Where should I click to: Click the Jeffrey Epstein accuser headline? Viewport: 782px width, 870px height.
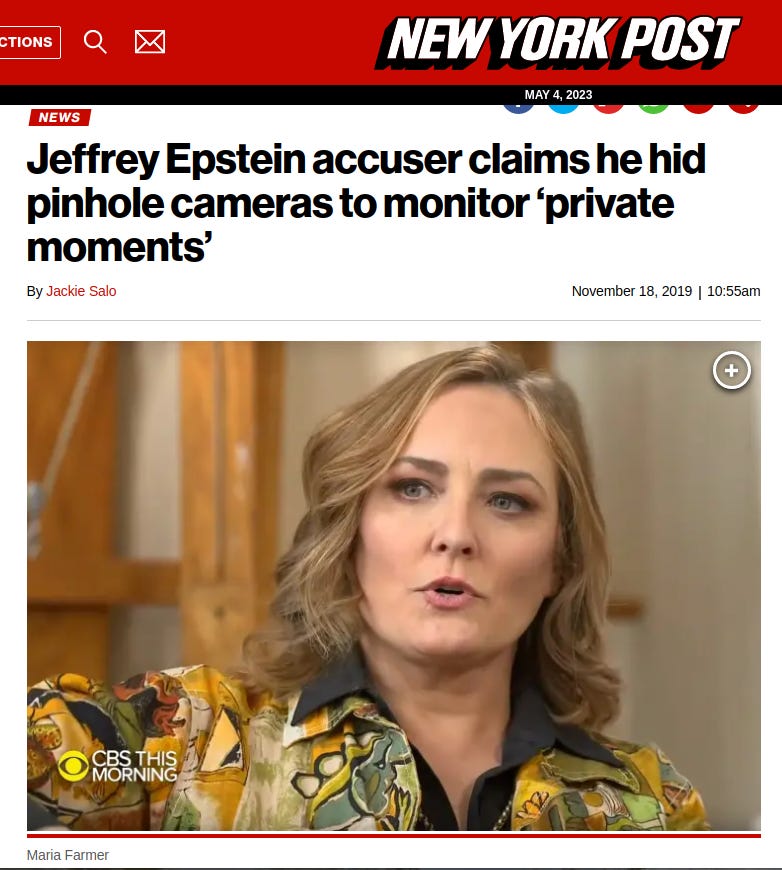tap(366, 203)
